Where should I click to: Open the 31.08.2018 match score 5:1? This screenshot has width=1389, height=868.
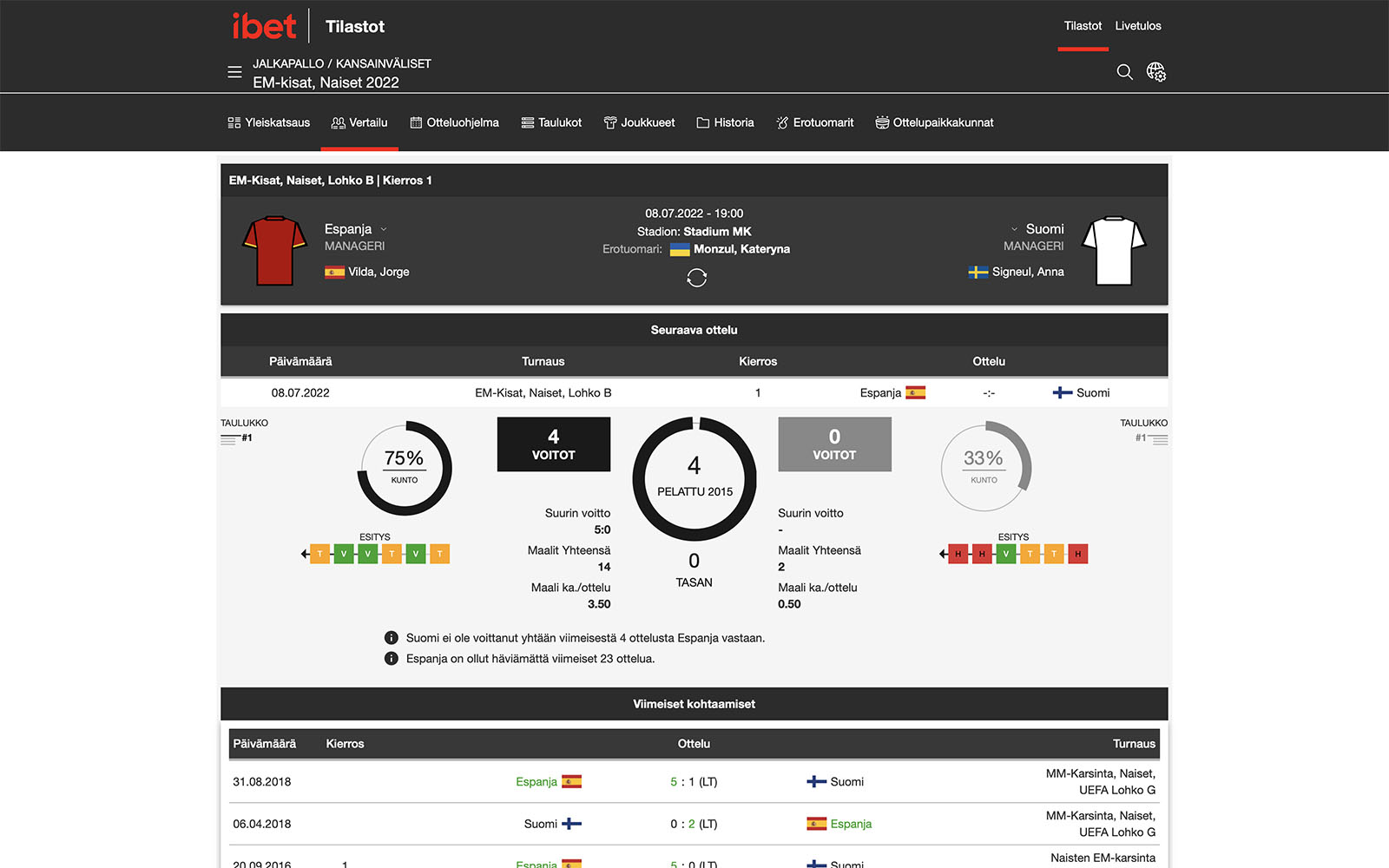694,781
